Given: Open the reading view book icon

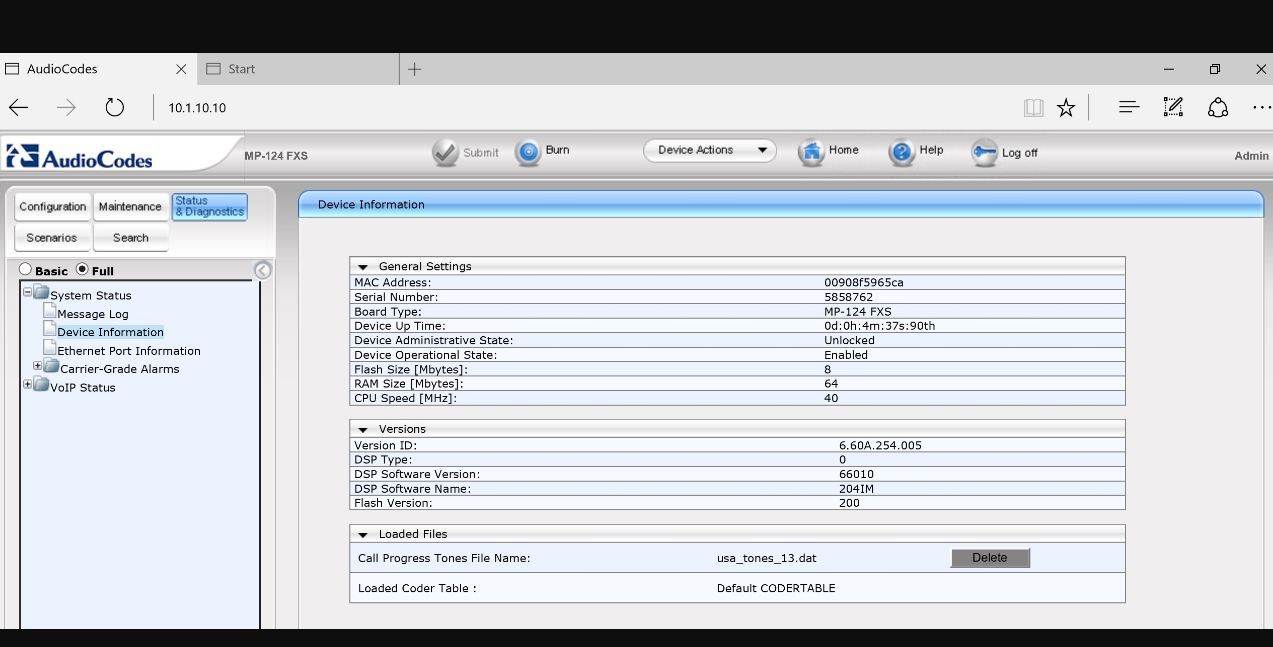Looking at the screenshot, I should [1034, 108].
